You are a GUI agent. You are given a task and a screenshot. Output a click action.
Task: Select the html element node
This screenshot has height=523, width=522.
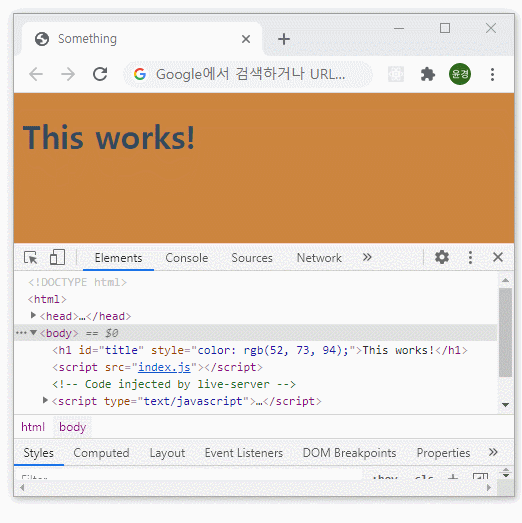(47, 299)
